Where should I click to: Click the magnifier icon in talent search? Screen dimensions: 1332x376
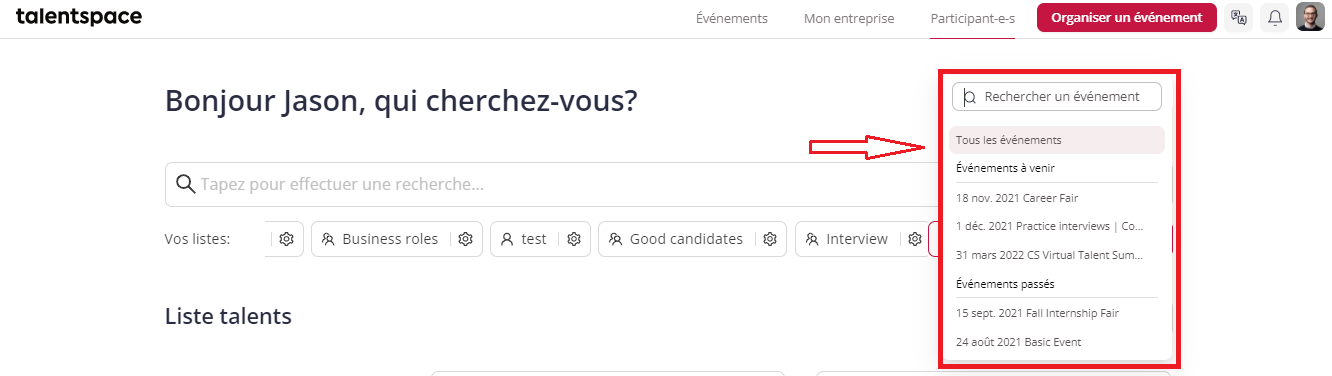click(x=185, y=184)
